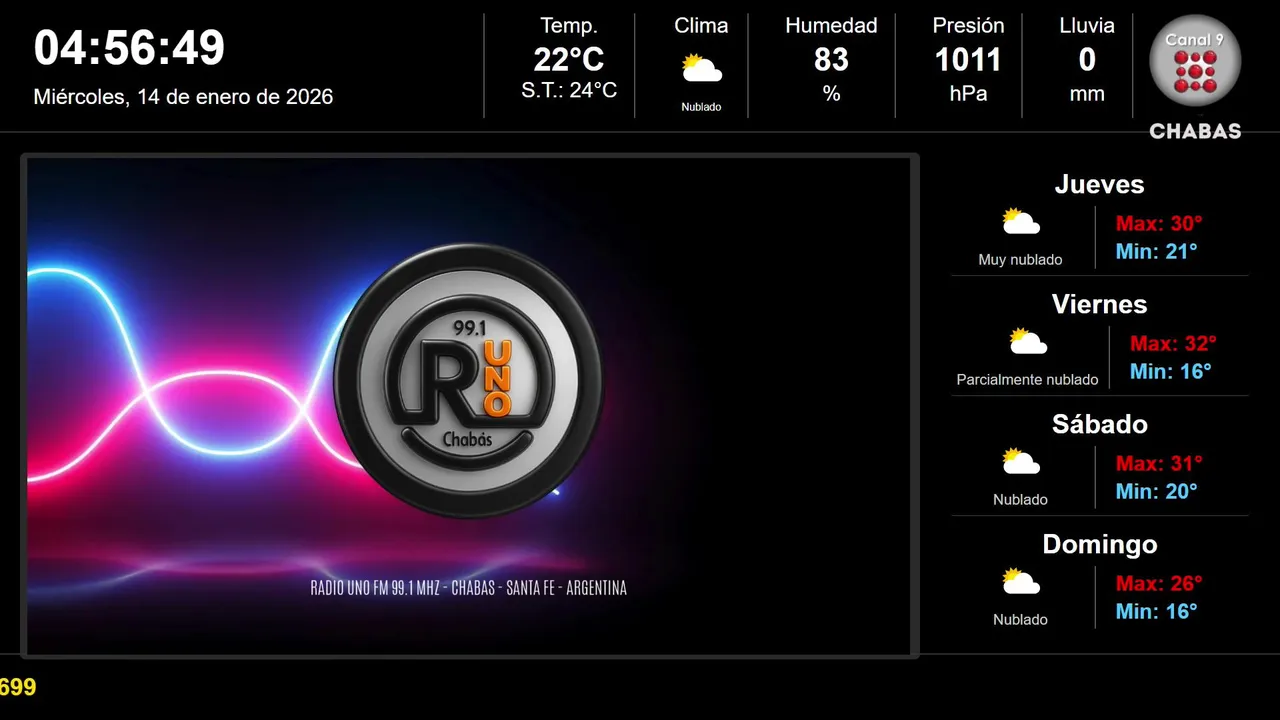Click the Jueves forecast weather icon
Image resolution: width=1280 pixels, height=720 pixels.
pyautogui.click(x=1020, y=221)
